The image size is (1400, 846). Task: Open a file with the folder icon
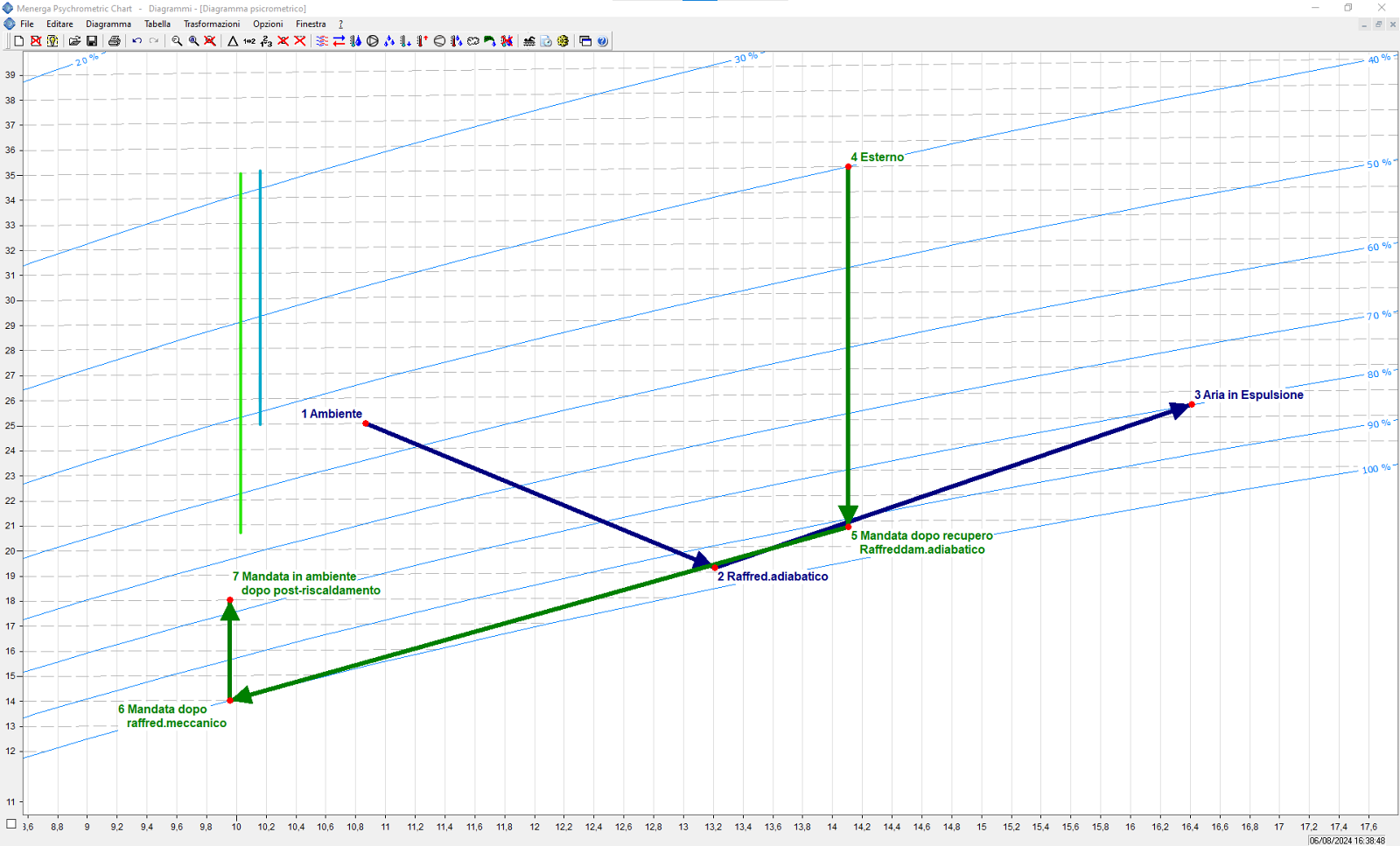(74, 41)
